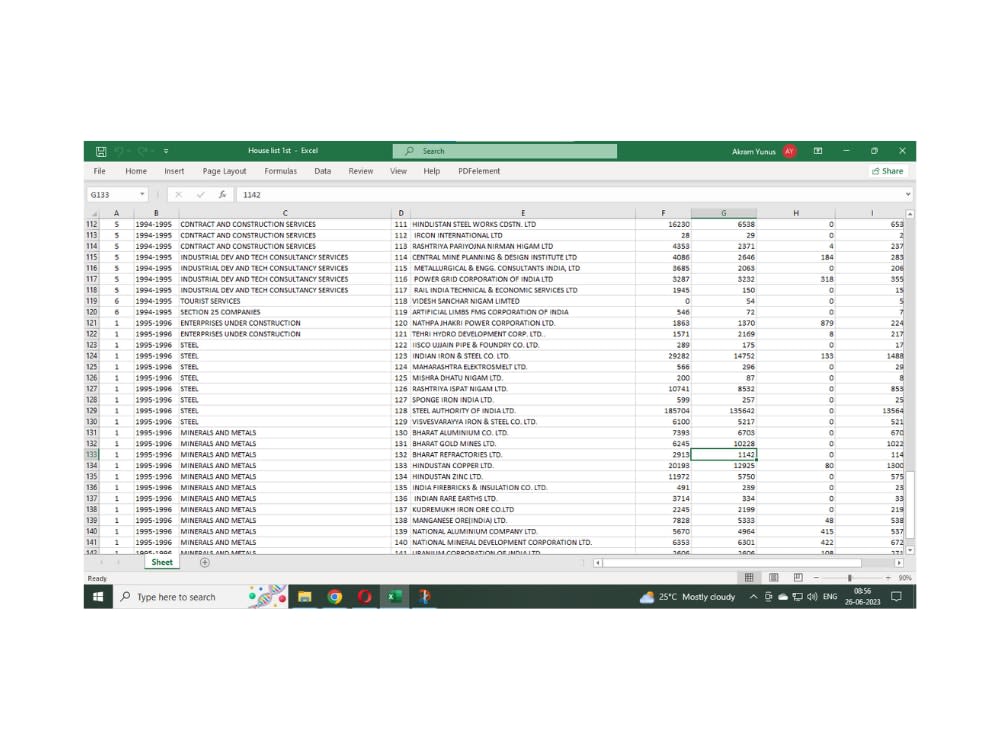Open the PDFelement tab
Image resolution: width=1000 pixels, height=750 pixels.
click(479, 171)
